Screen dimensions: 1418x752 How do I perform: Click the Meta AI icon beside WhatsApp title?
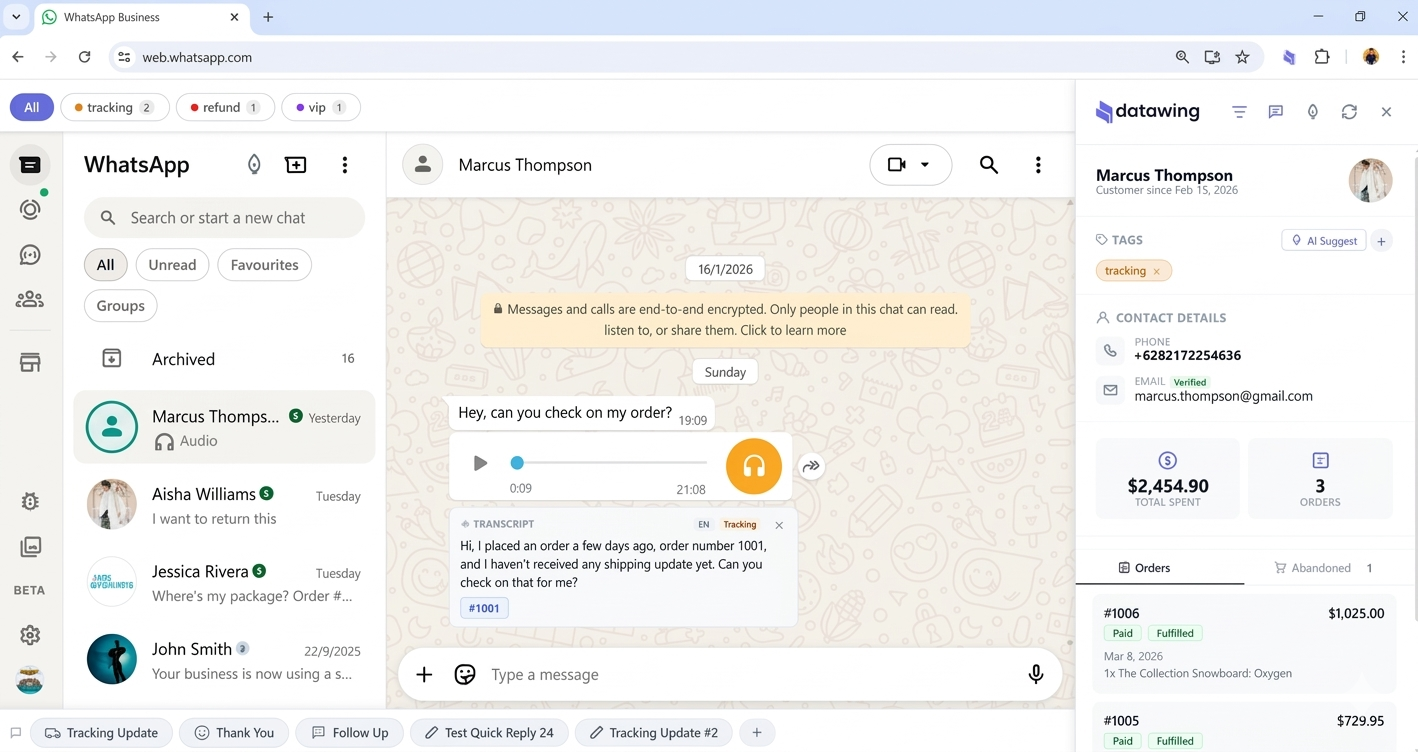[254, 165]
